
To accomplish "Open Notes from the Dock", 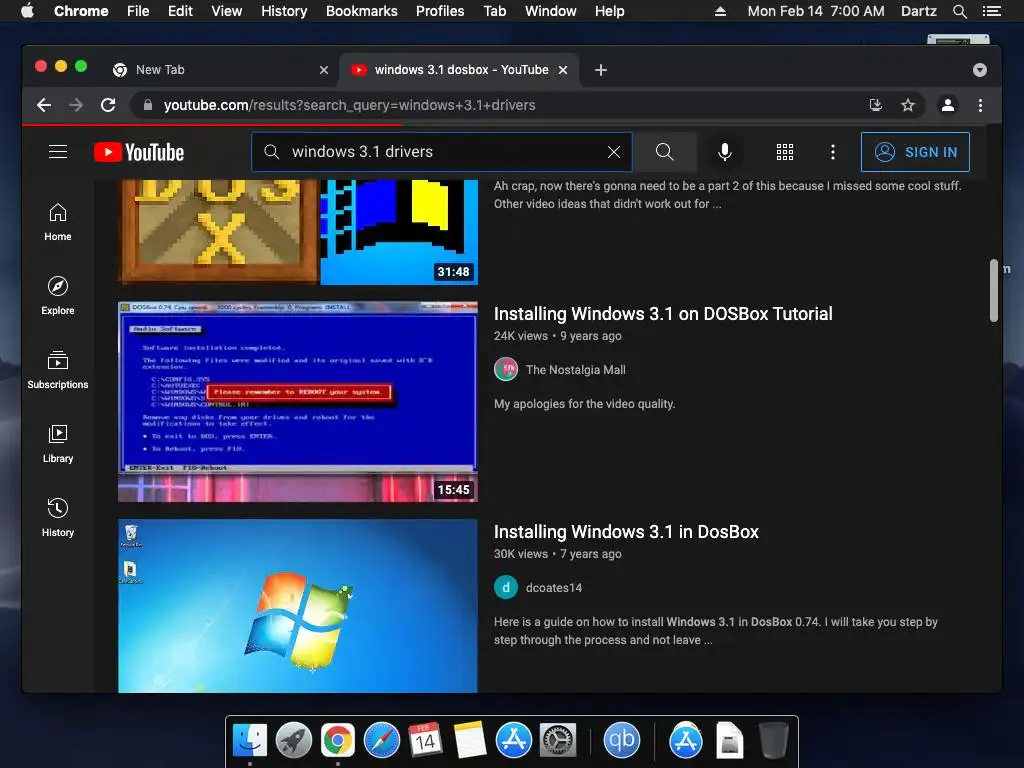I will tap(469, 740).
